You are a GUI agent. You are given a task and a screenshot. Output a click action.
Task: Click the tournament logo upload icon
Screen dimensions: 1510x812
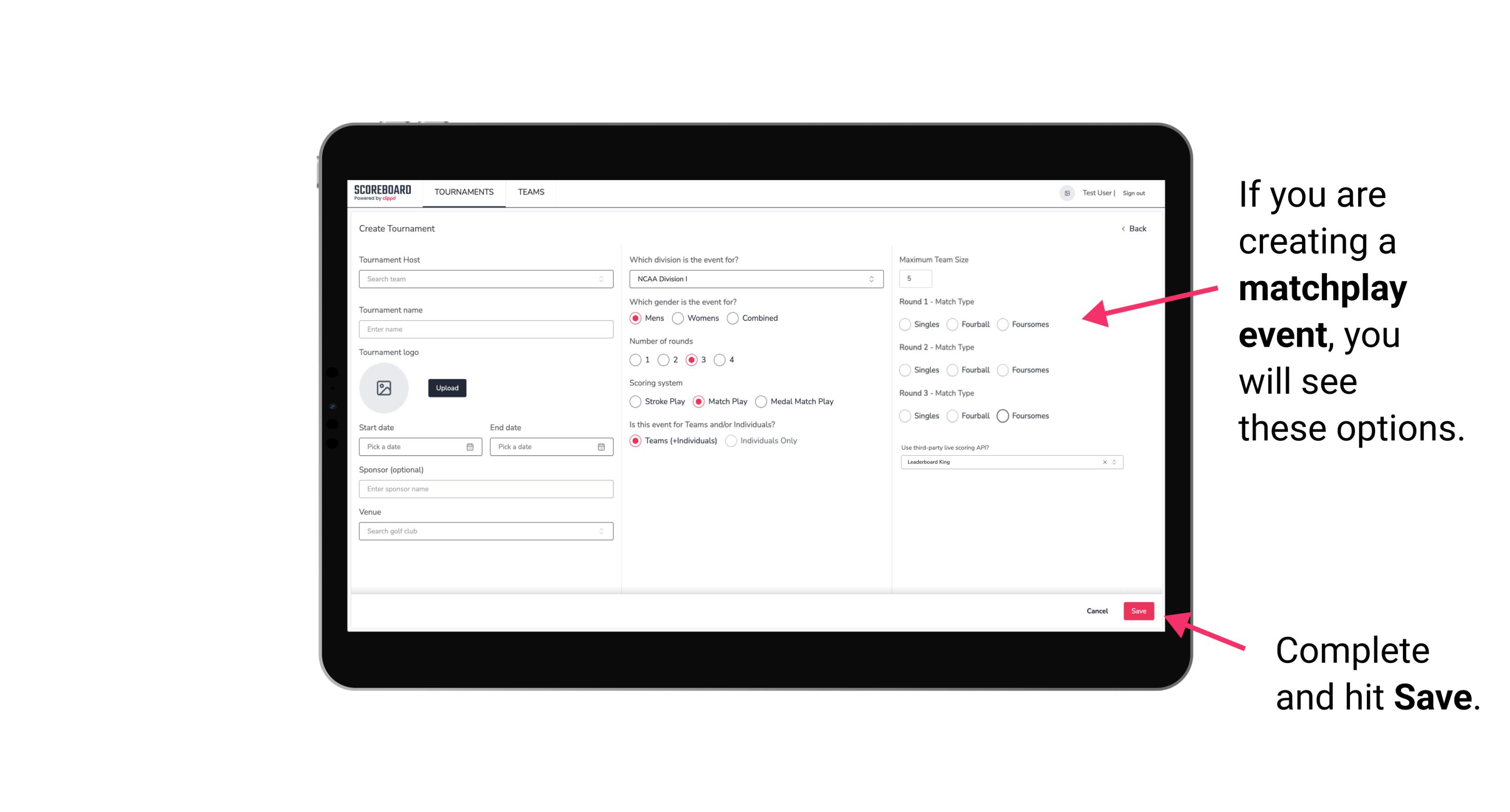[x=384, y=388]
